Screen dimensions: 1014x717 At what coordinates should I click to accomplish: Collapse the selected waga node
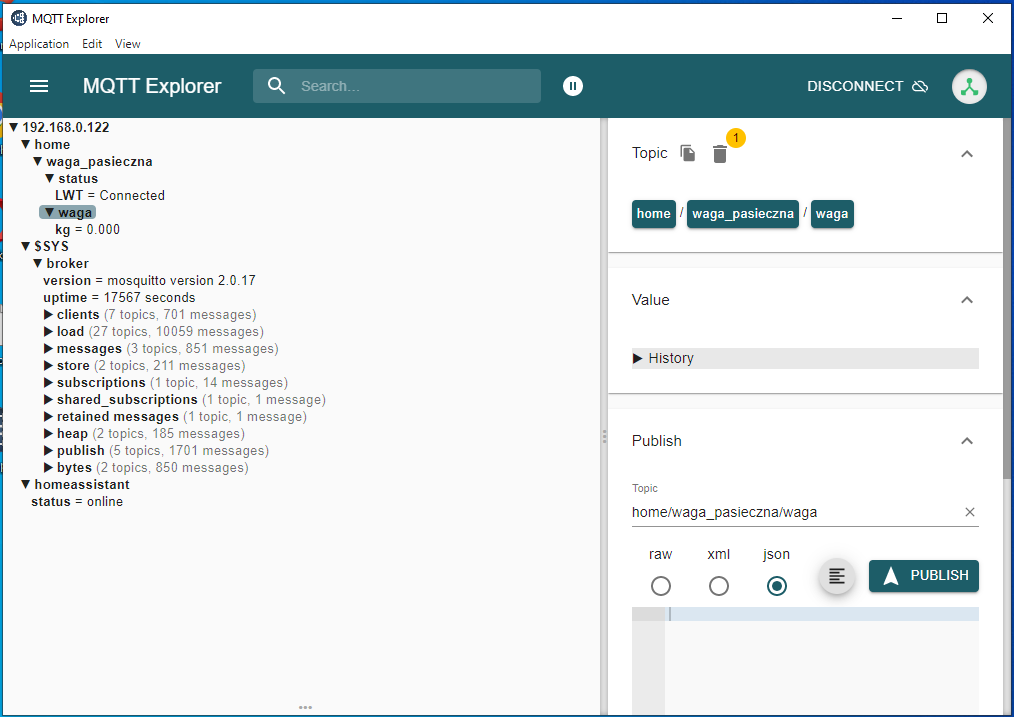49,212
